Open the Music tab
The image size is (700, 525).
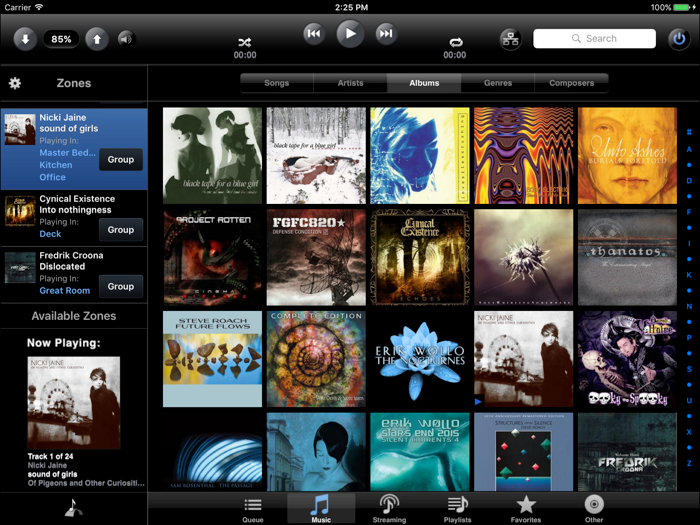pos(321,509)
